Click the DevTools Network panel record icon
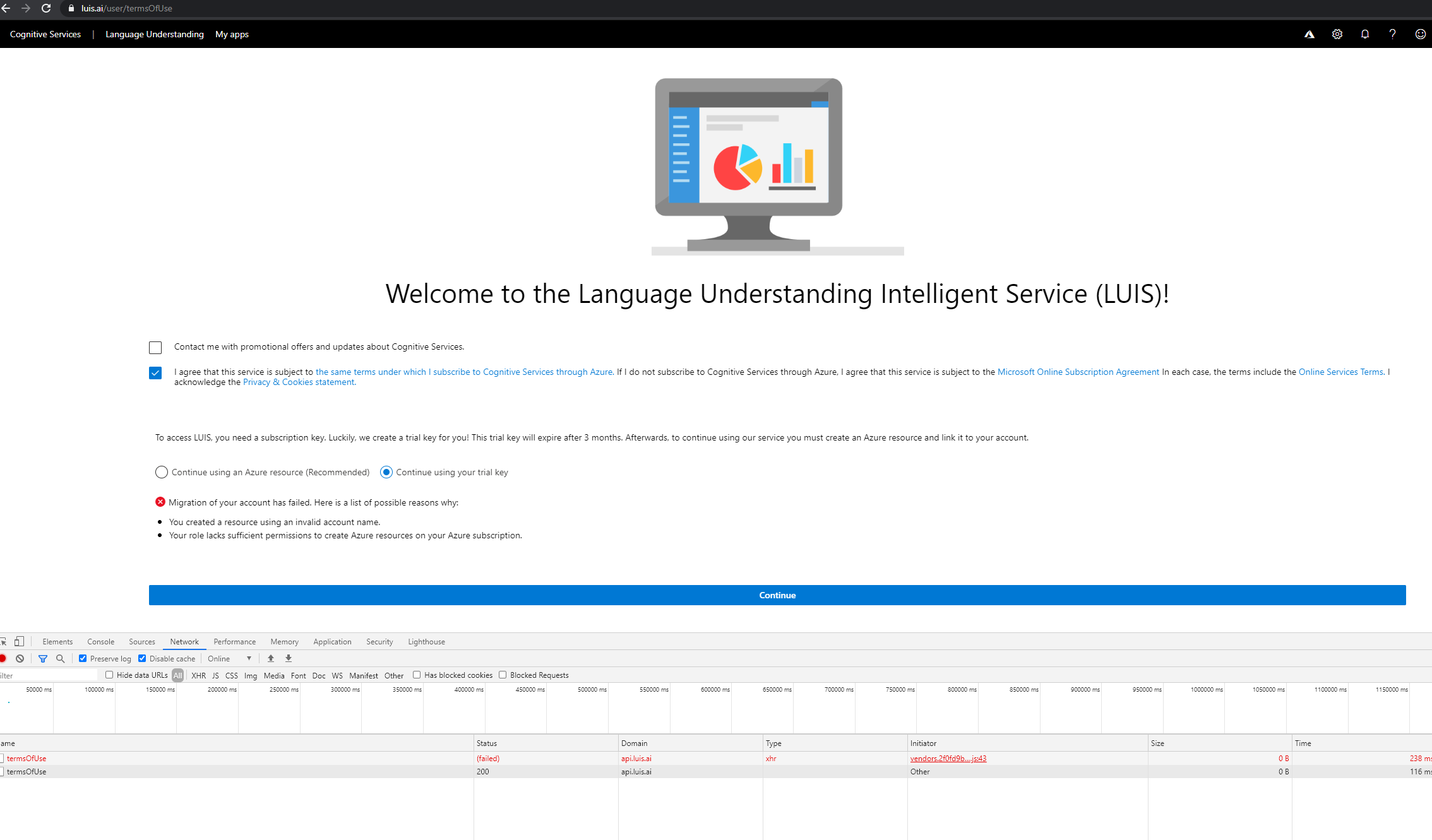The image size is (1432, 840). point(4,658)
